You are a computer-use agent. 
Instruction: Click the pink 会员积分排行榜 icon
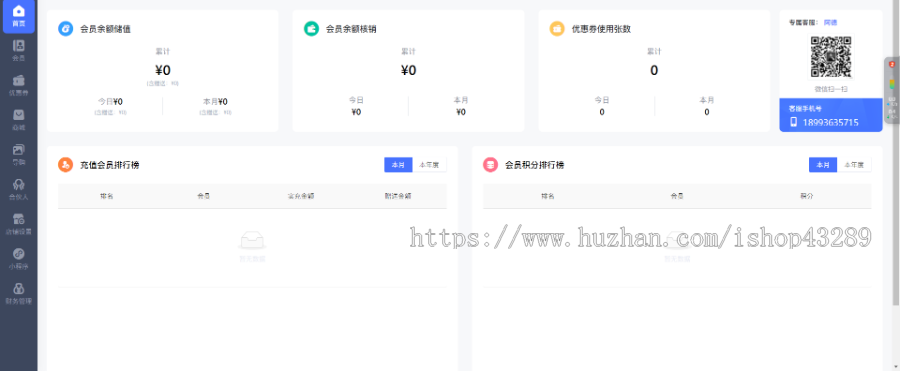[x=490, y=165]
